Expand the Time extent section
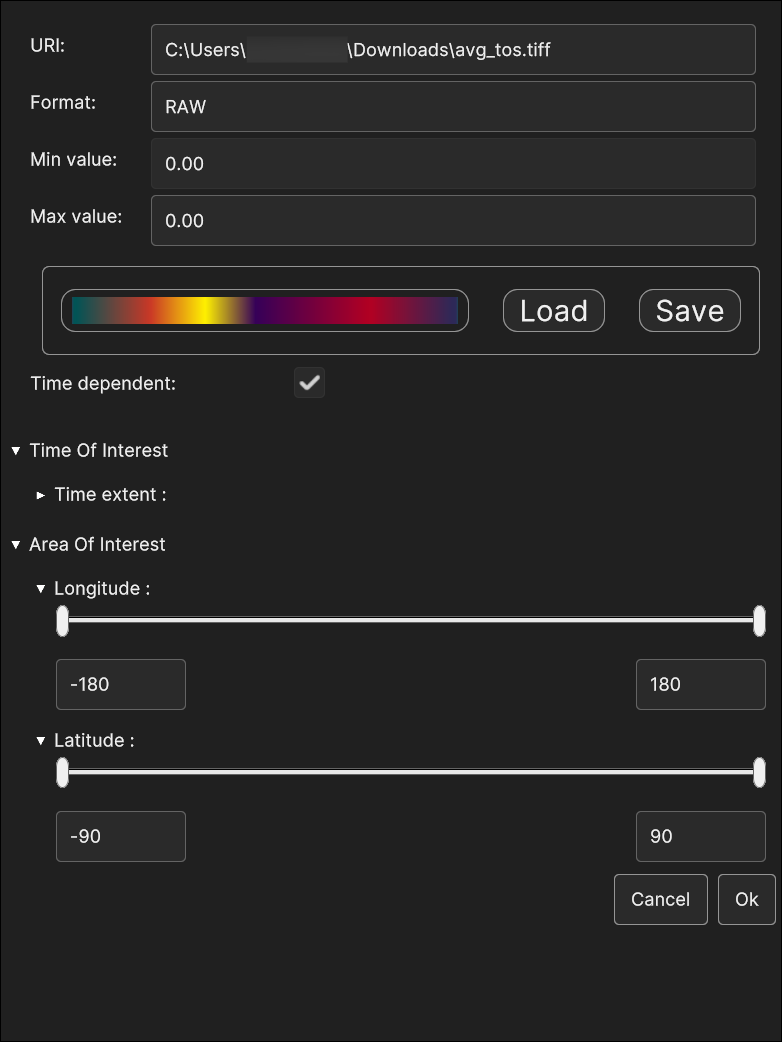Screen dimensions: 782x1042 point(41,495)
